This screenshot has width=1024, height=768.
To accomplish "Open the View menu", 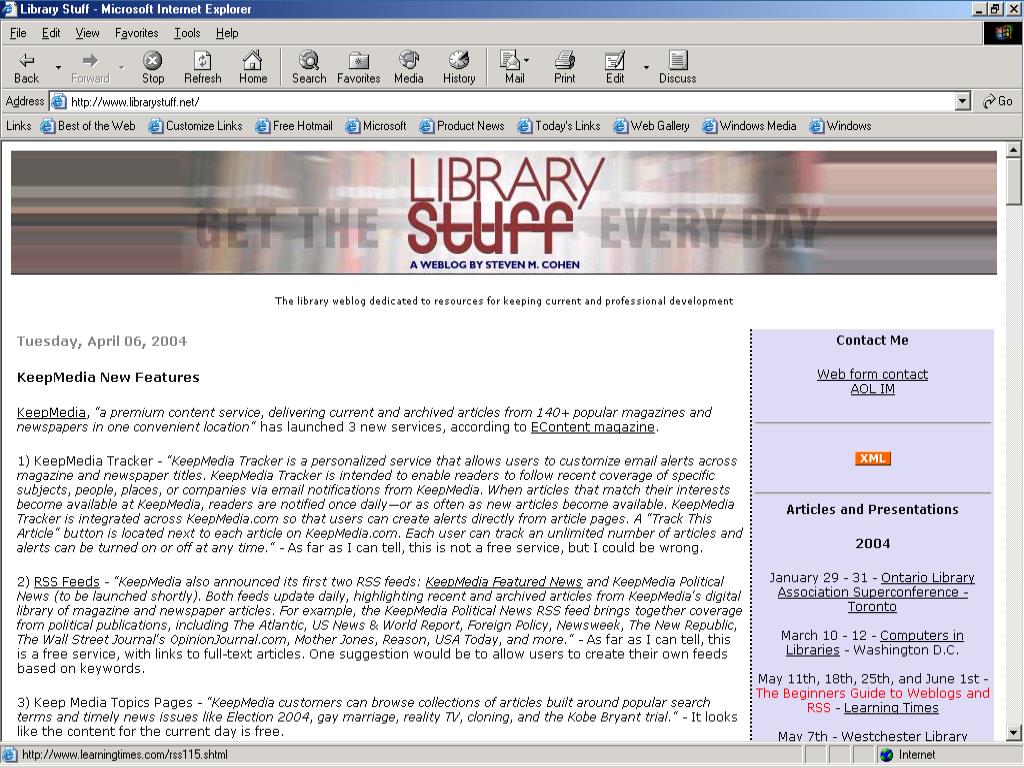I will [88, 33].
